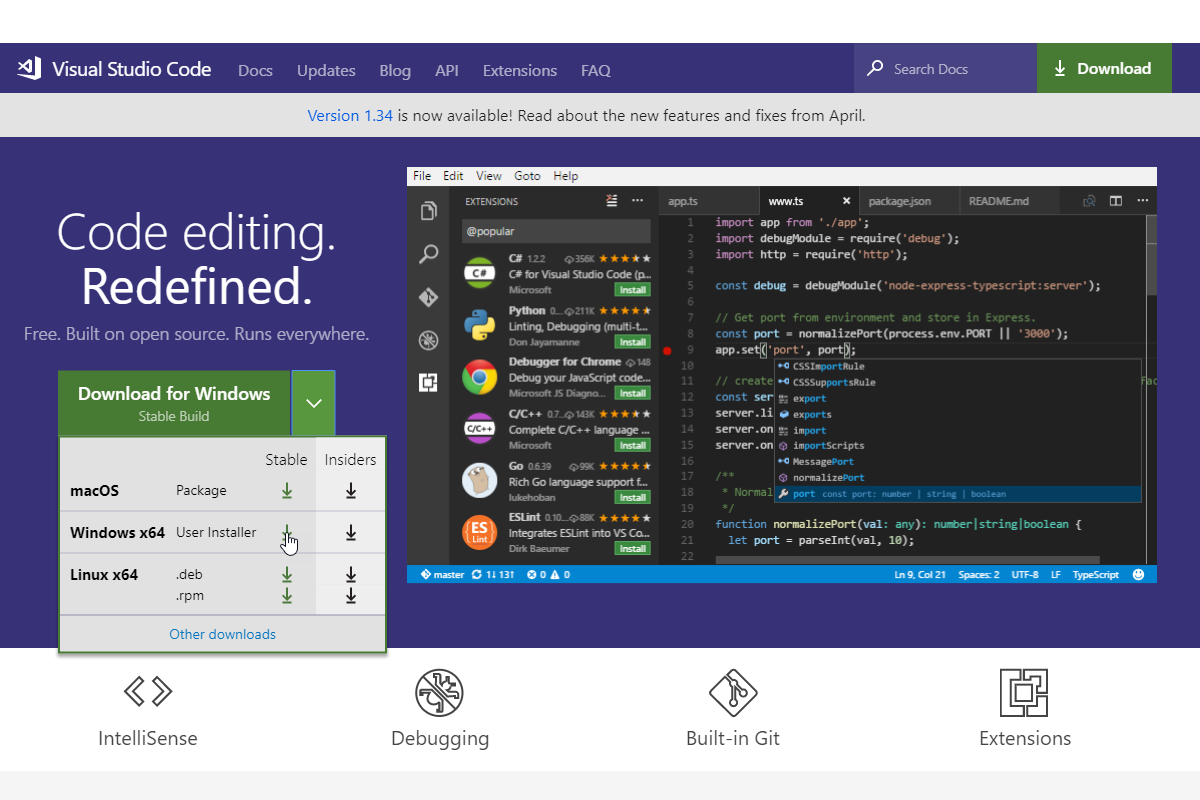Open the Updates page

[326, 70]
